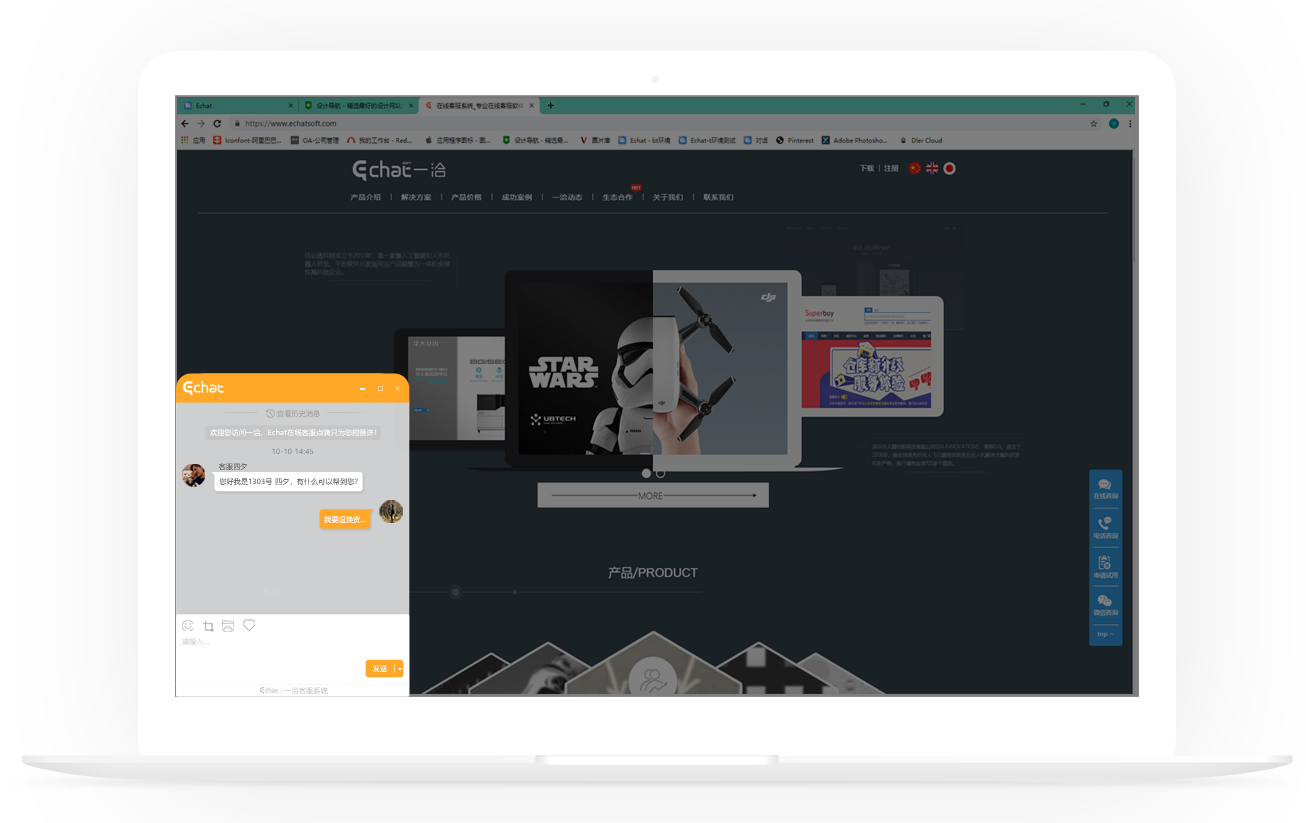Open the OA-公司管理 bookmark
Viewport: 1306px width, 823px height.
click(315, 140)
